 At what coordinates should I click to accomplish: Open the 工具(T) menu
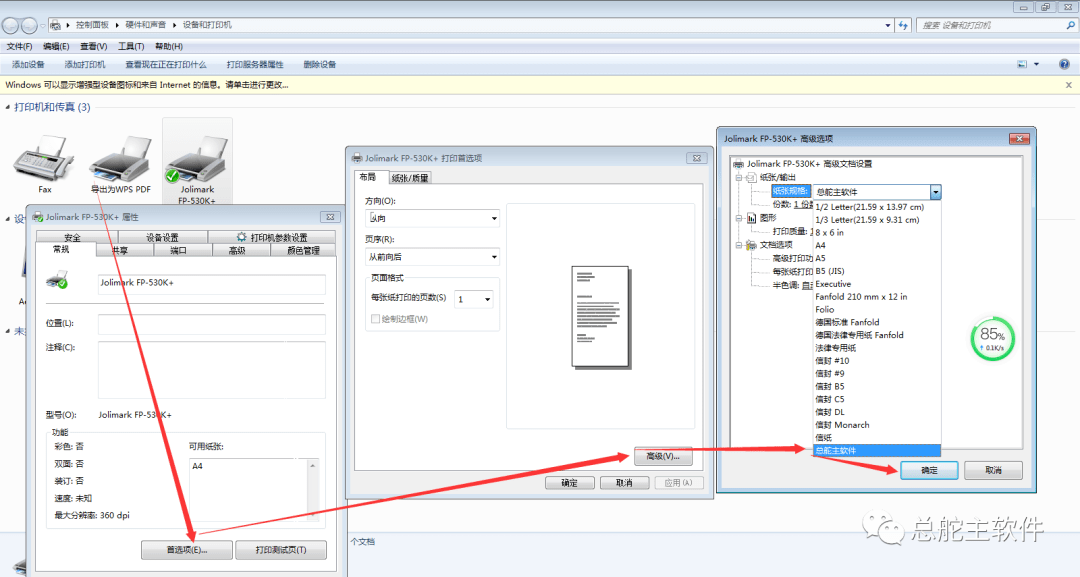click(x=131, y=46)
